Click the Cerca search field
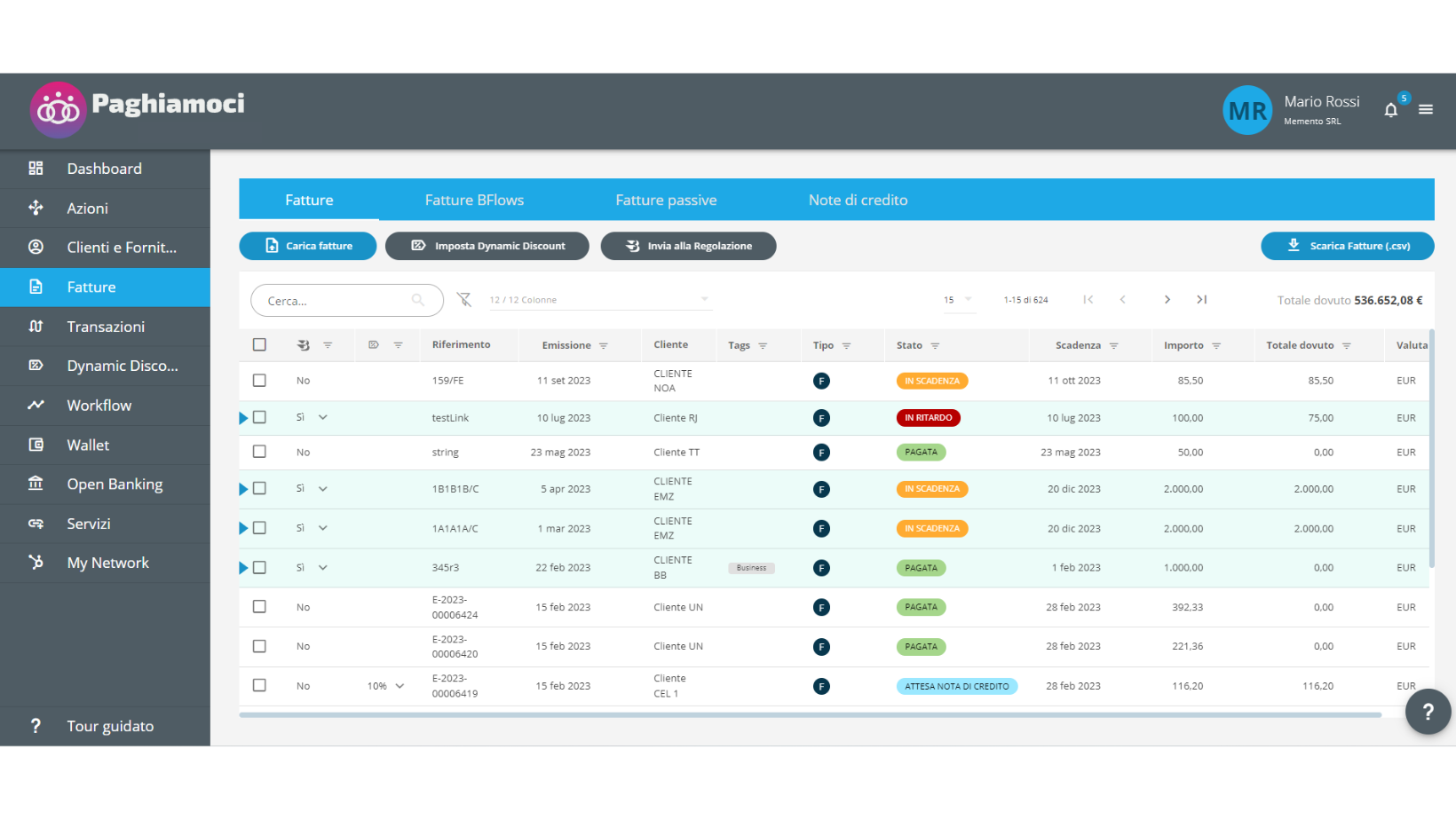Viewport: 1456px width, 820px height. tap(337, 301)
